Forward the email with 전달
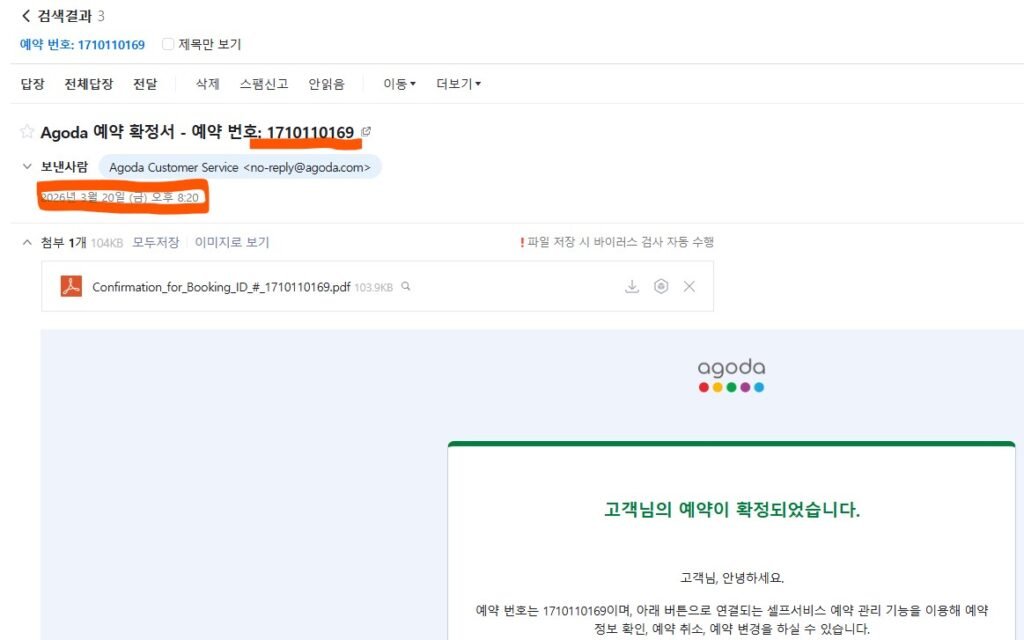The width and height of the screenshot is (1024, 640). pos(145,84)
